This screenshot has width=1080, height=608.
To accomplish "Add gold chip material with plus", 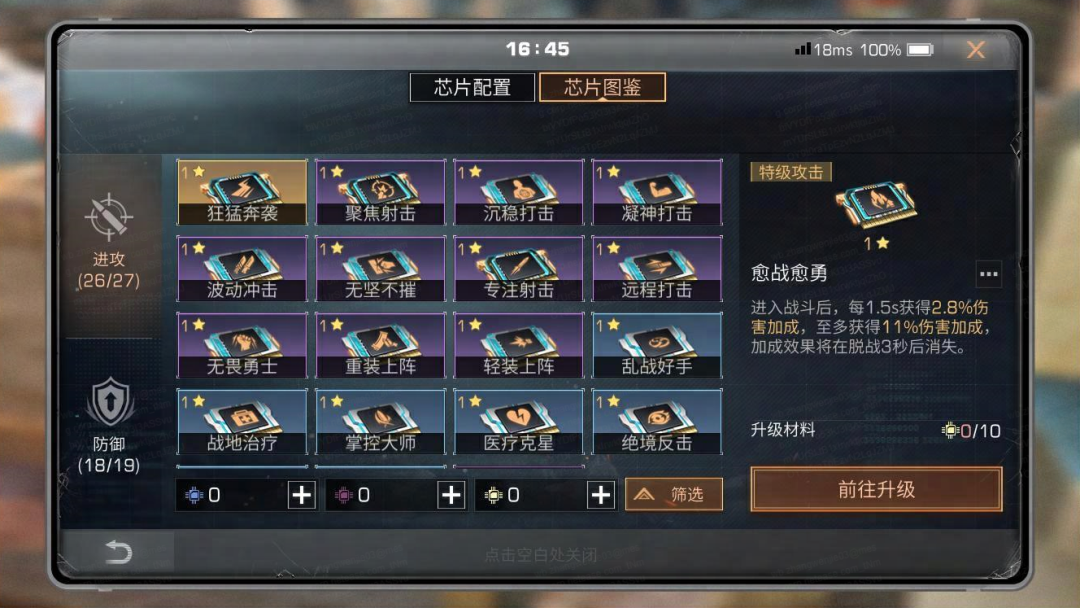I will coord(601,495).
